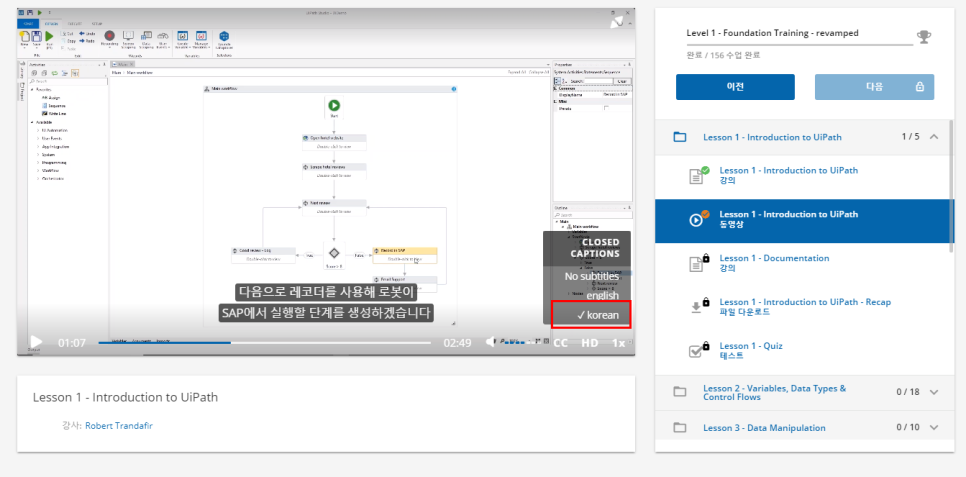The height and width of the screenshot is (477, 966).
Task: Expand Lesson 2 with its chevron
Action: (934, 392)
